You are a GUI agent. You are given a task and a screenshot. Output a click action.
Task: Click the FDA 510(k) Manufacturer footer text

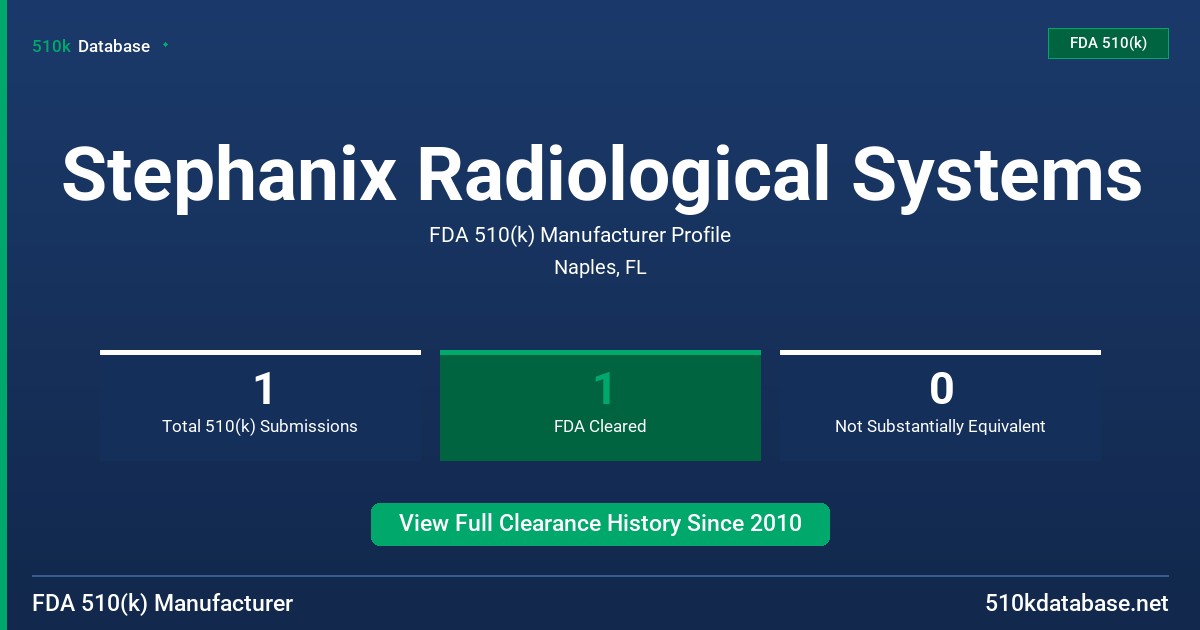pos(163,604)
